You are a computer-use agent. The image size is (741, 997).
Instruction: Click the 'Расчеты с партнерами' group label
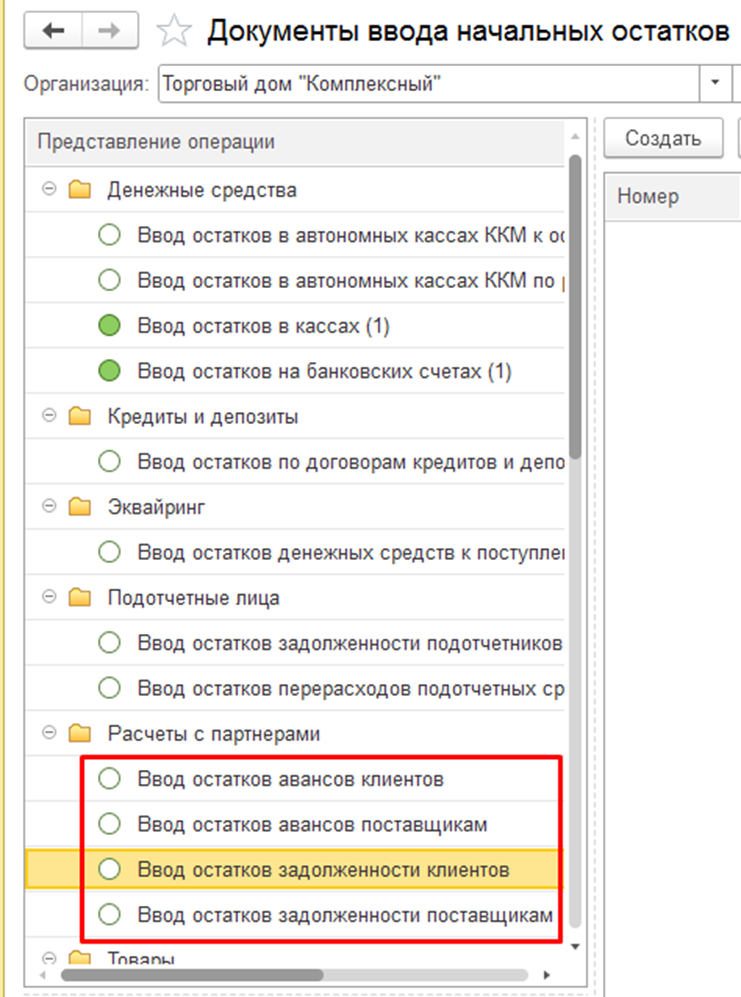(214, 734)
